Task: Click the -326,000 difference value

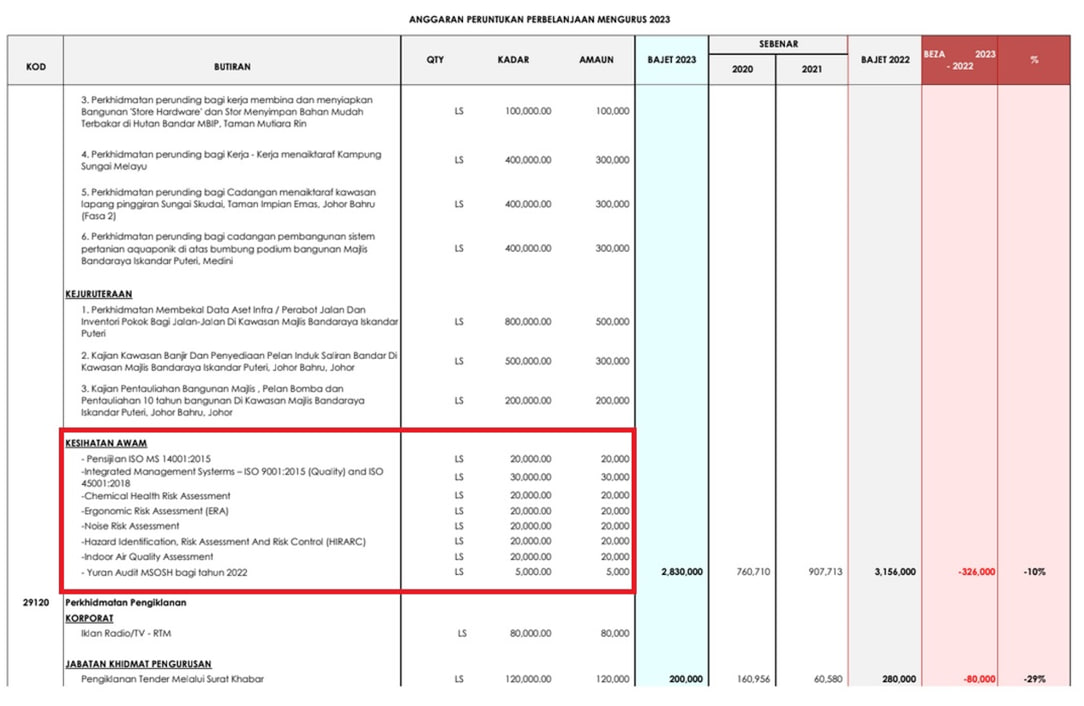Action: pyautogui.click(x=976, y=572)
